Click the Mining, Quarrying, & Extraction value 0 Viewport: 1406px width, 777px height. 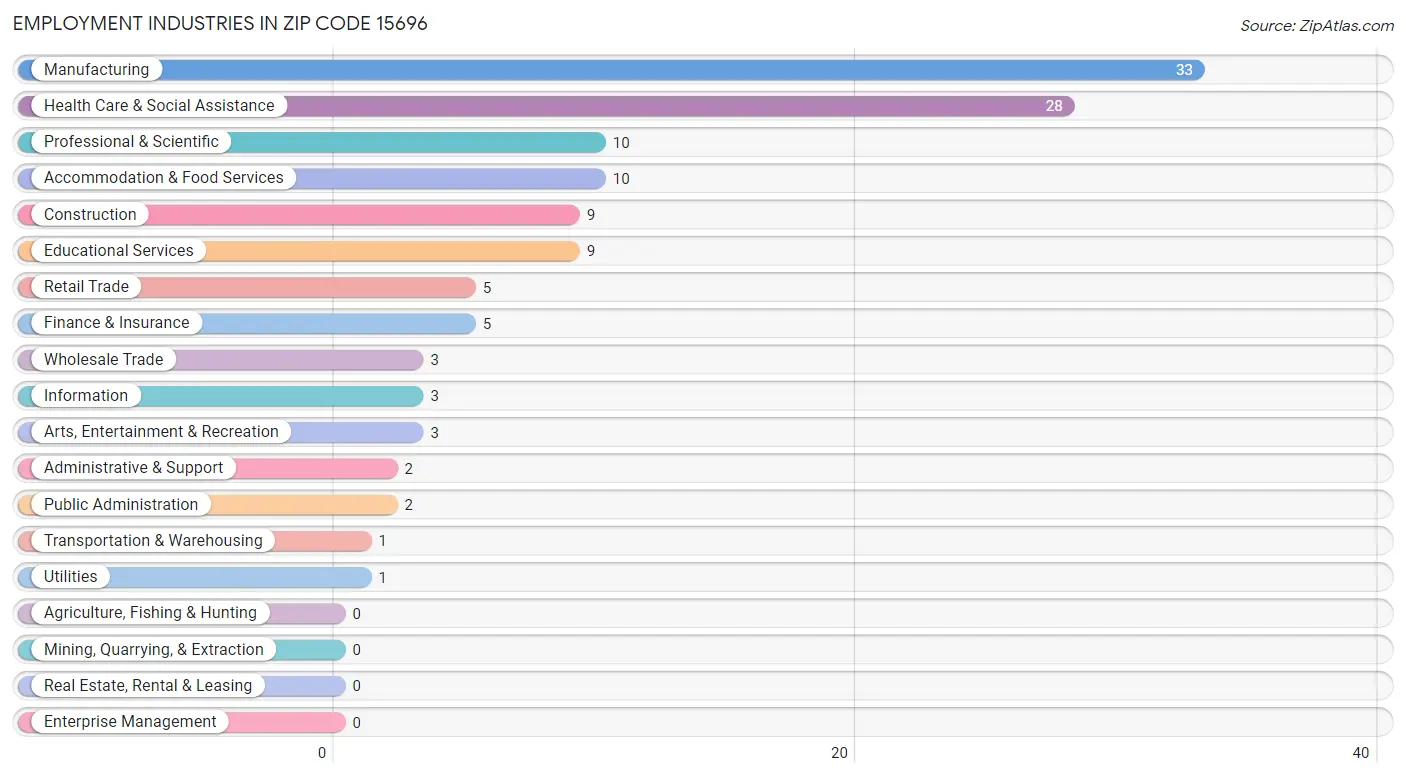click(357, 650)
